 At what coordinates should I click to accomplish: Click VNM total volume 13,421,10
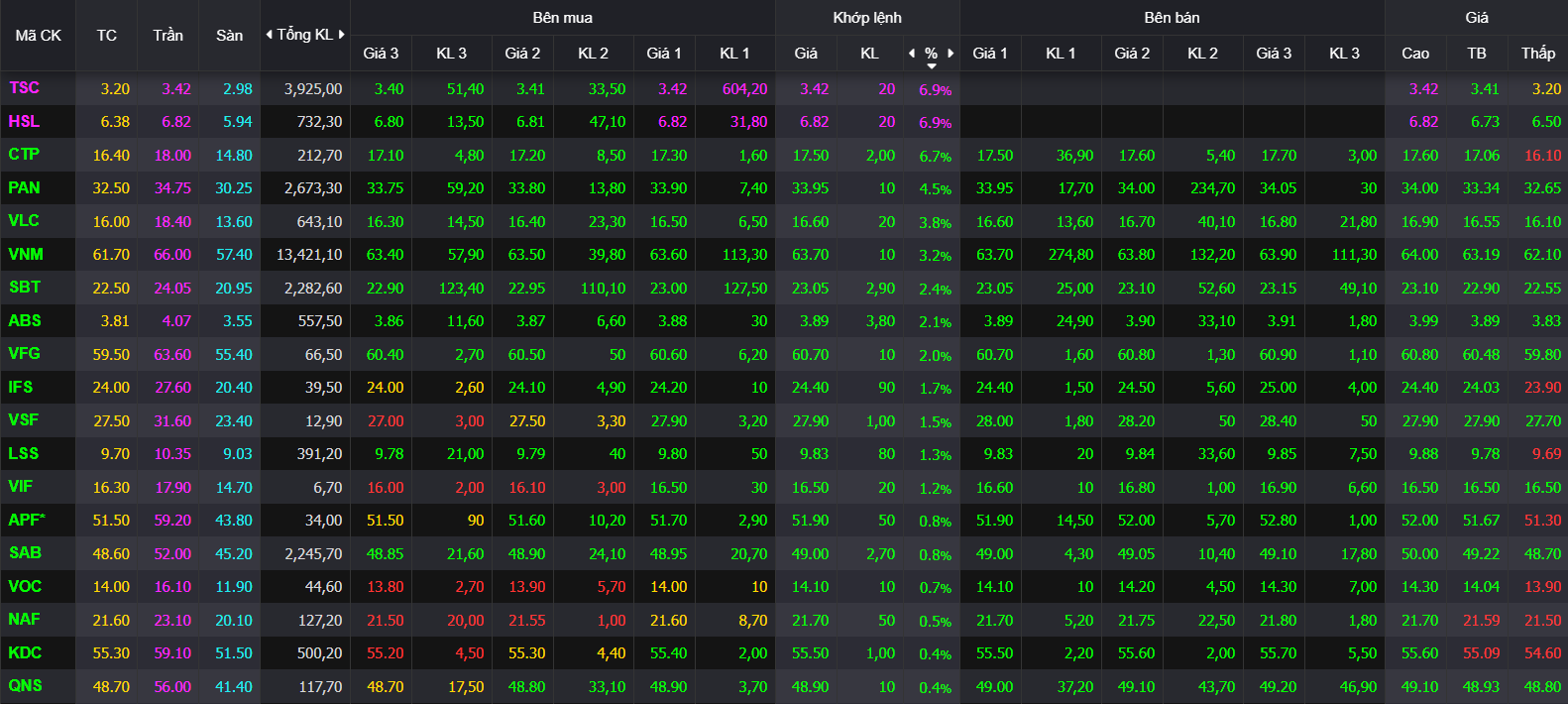[309, 255]
